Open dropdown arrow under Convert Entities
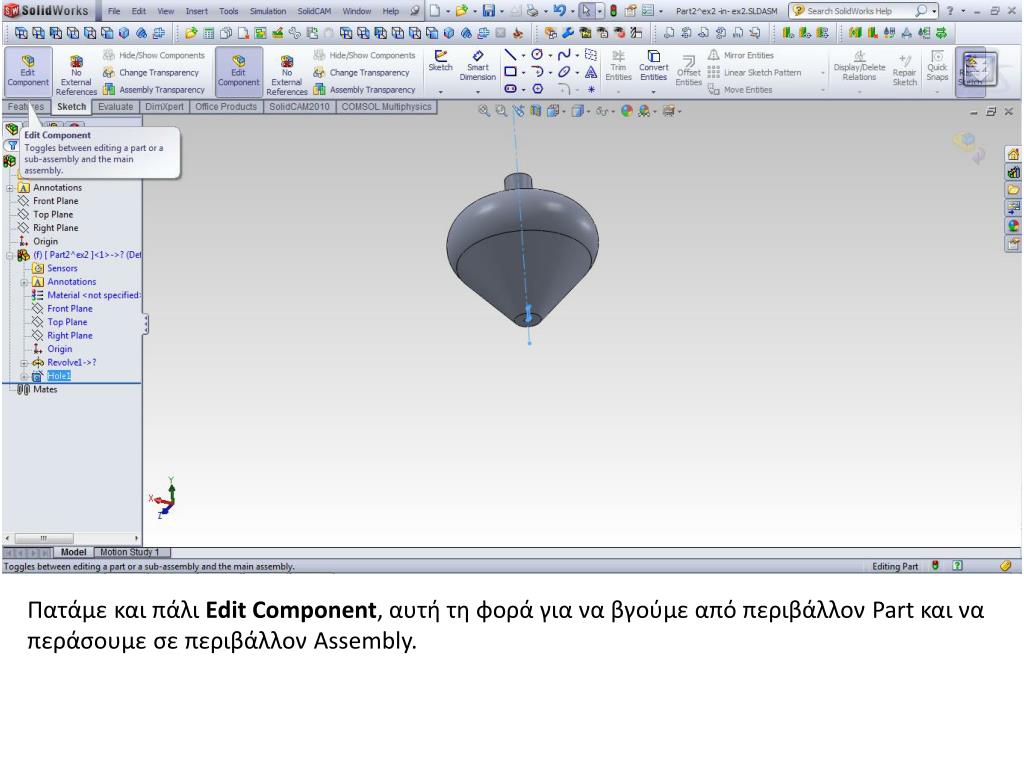Image resolution: width=1024 pixels, height=768 pixels. [653, 92]
